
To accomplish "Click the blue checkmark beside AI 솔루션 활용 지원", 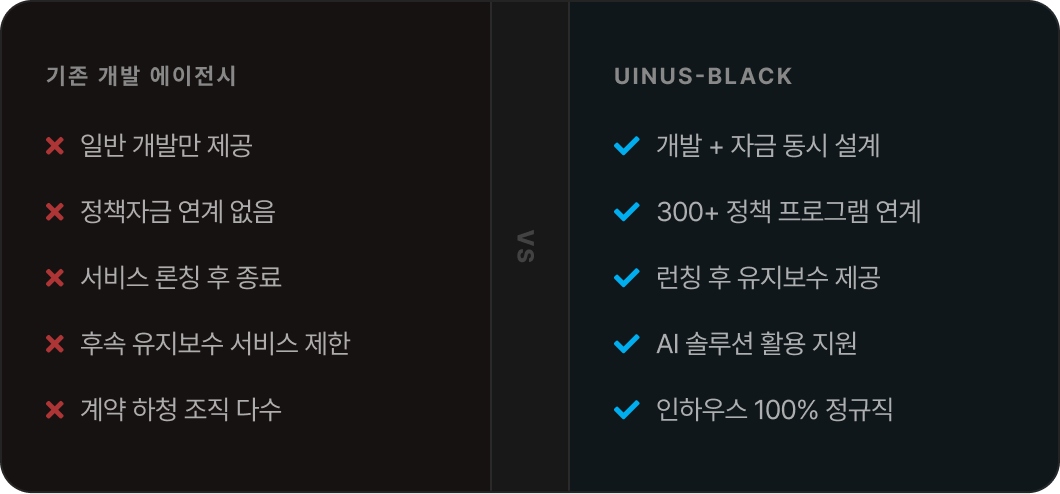I will [626, 344].
